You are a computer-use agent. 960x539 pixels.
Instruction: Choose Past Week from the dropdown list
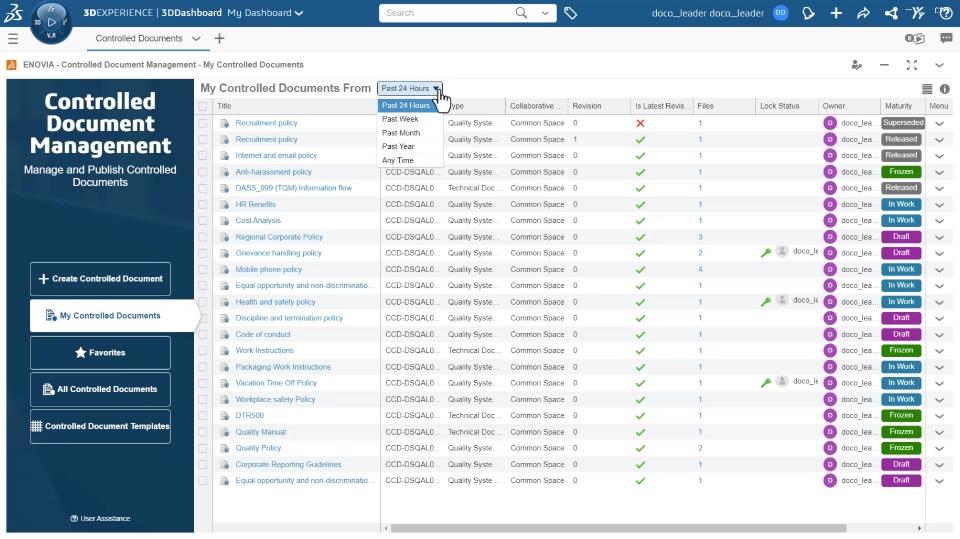(x=401, y=119)
